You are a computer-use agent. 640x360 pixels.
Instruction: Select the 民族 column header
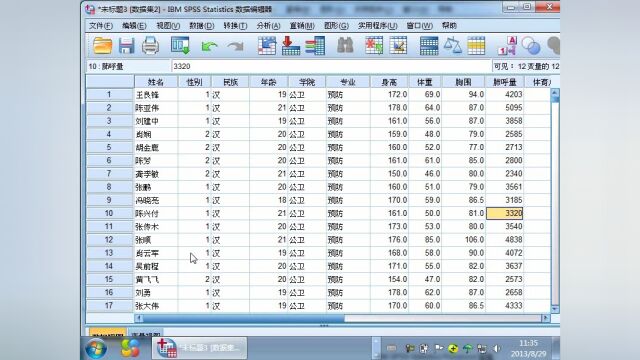point(230,82)
